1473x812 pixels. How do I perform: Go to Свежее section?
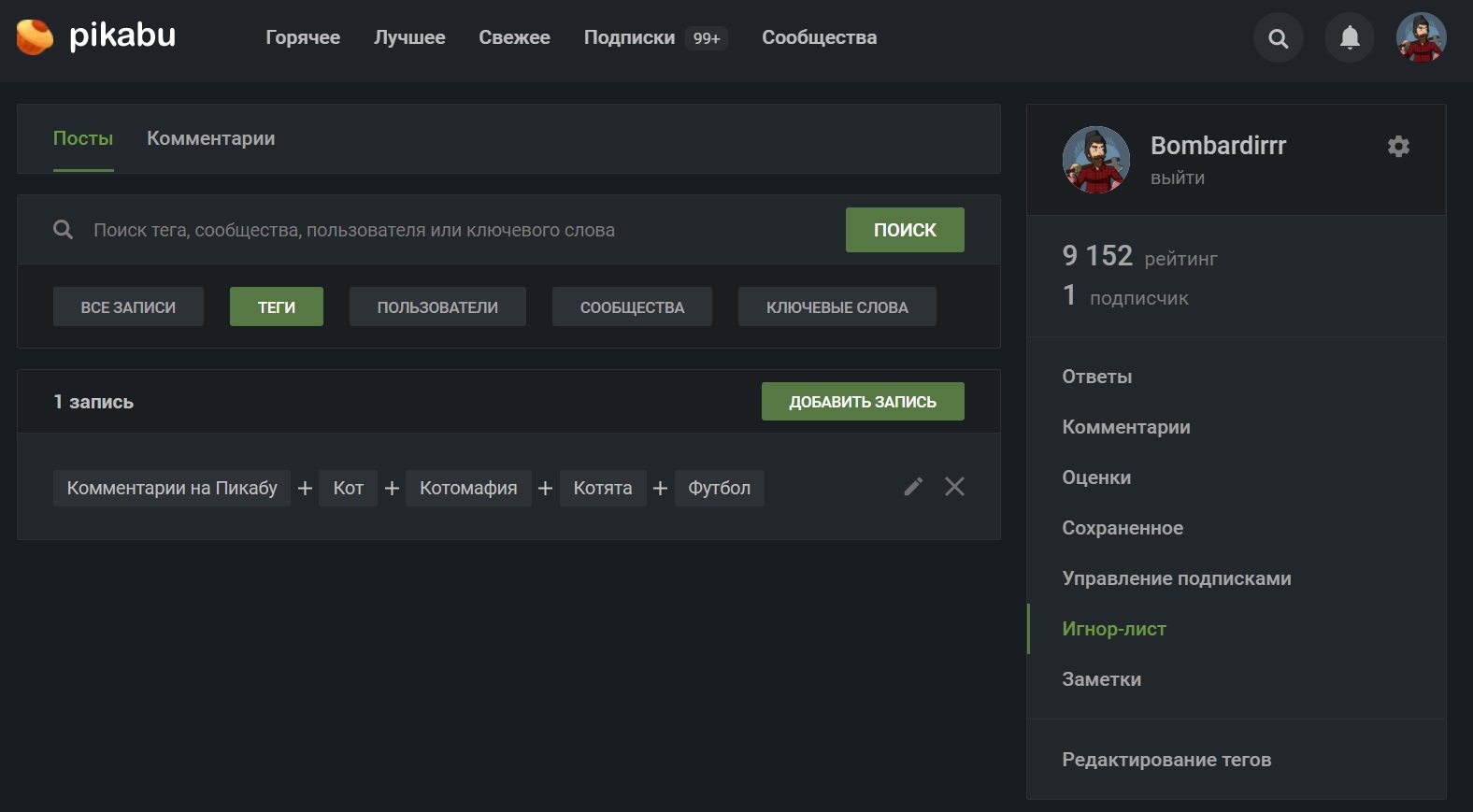514,37
